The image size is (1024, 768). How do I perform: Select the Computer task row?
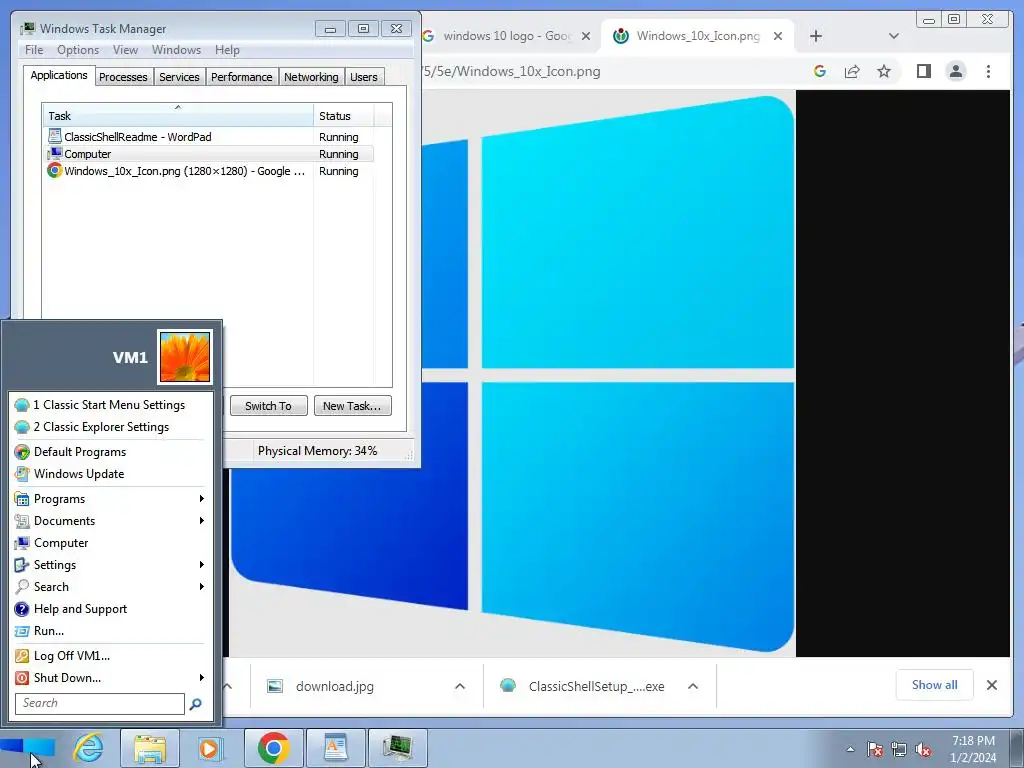[208, 154]
